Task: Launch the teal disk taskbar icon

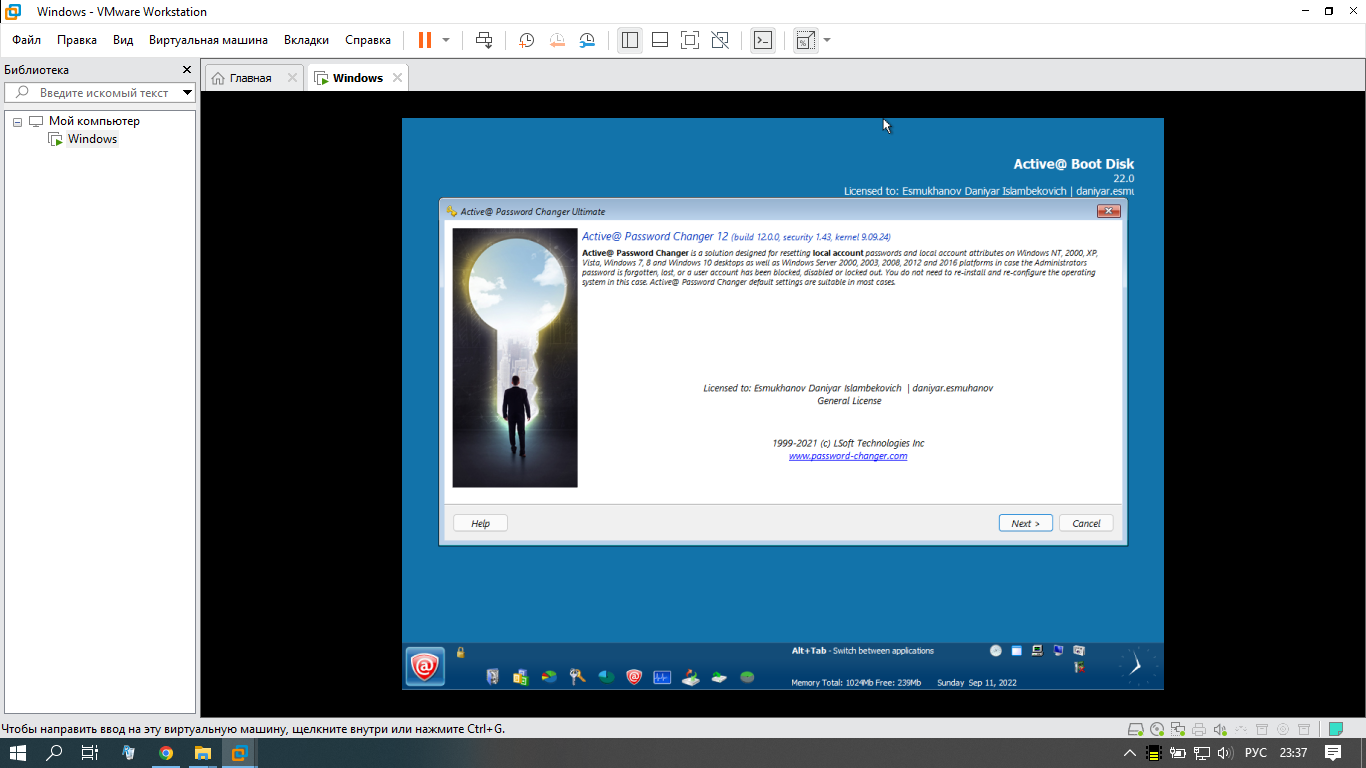Action: tap(605, 677)
